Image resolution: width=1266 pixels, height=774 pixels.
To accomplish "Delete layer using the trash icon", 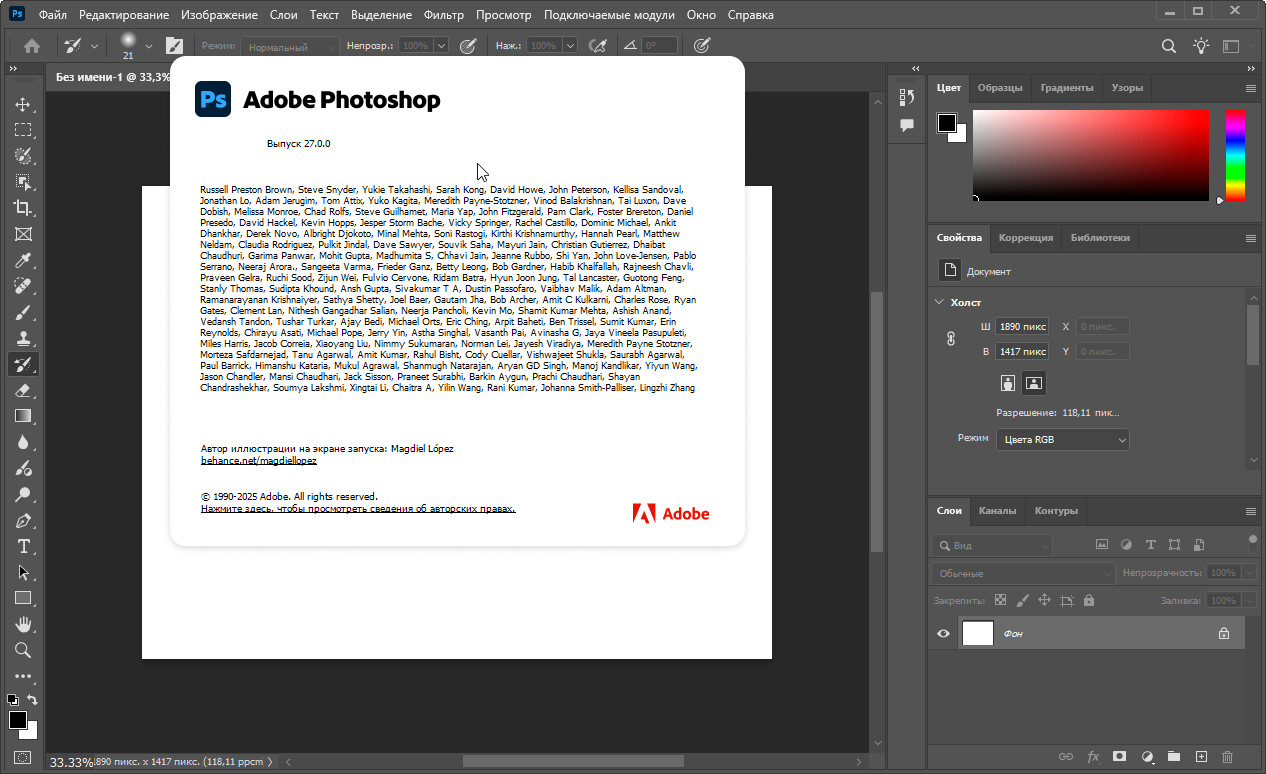I will (x=1228, y=757).
